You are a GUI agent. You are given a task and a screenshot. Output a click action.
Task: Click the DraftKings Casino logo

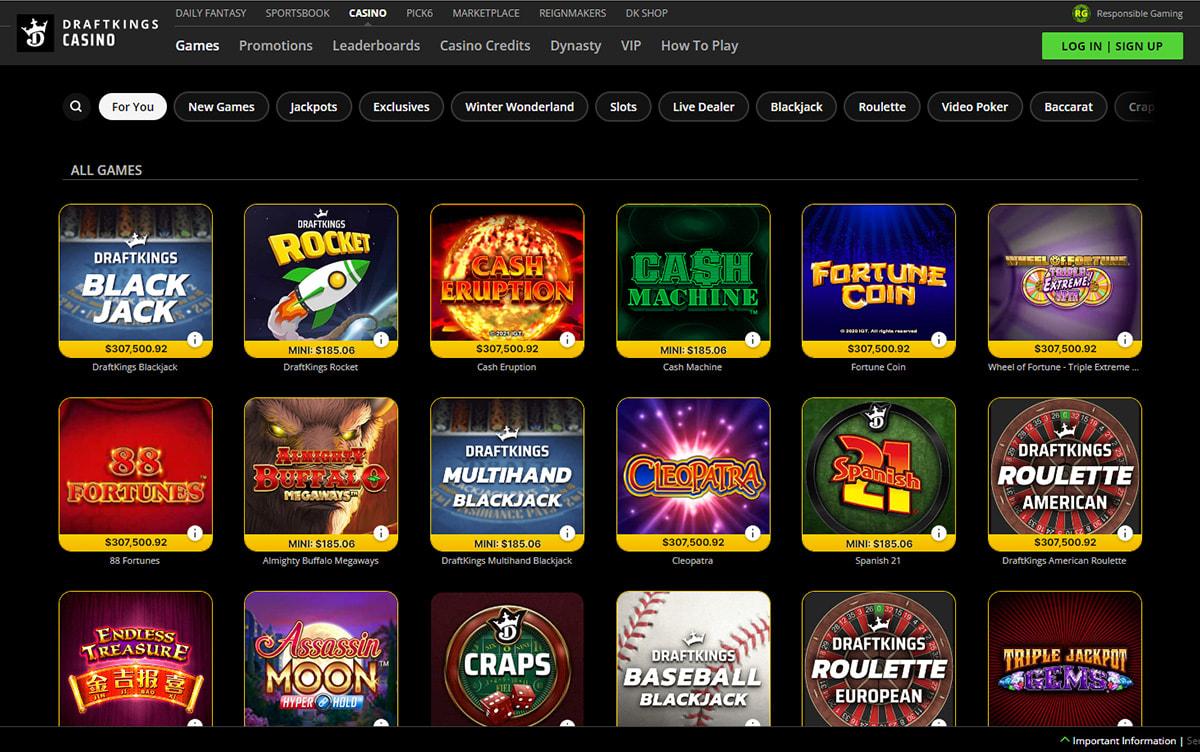[x=88, y=32]
